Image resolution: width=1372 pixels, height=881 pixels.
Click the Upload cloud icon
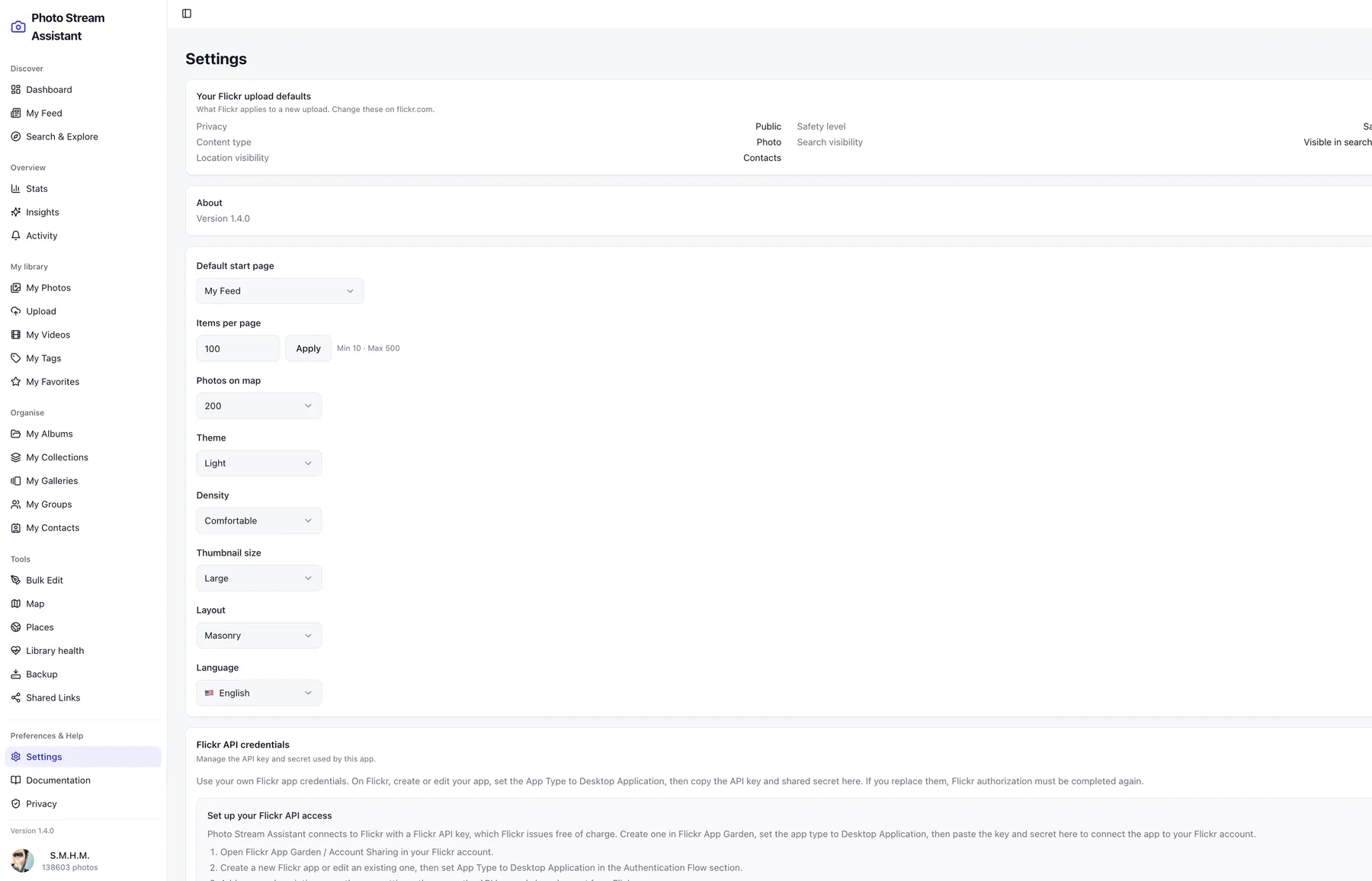(x=16, y=311)
